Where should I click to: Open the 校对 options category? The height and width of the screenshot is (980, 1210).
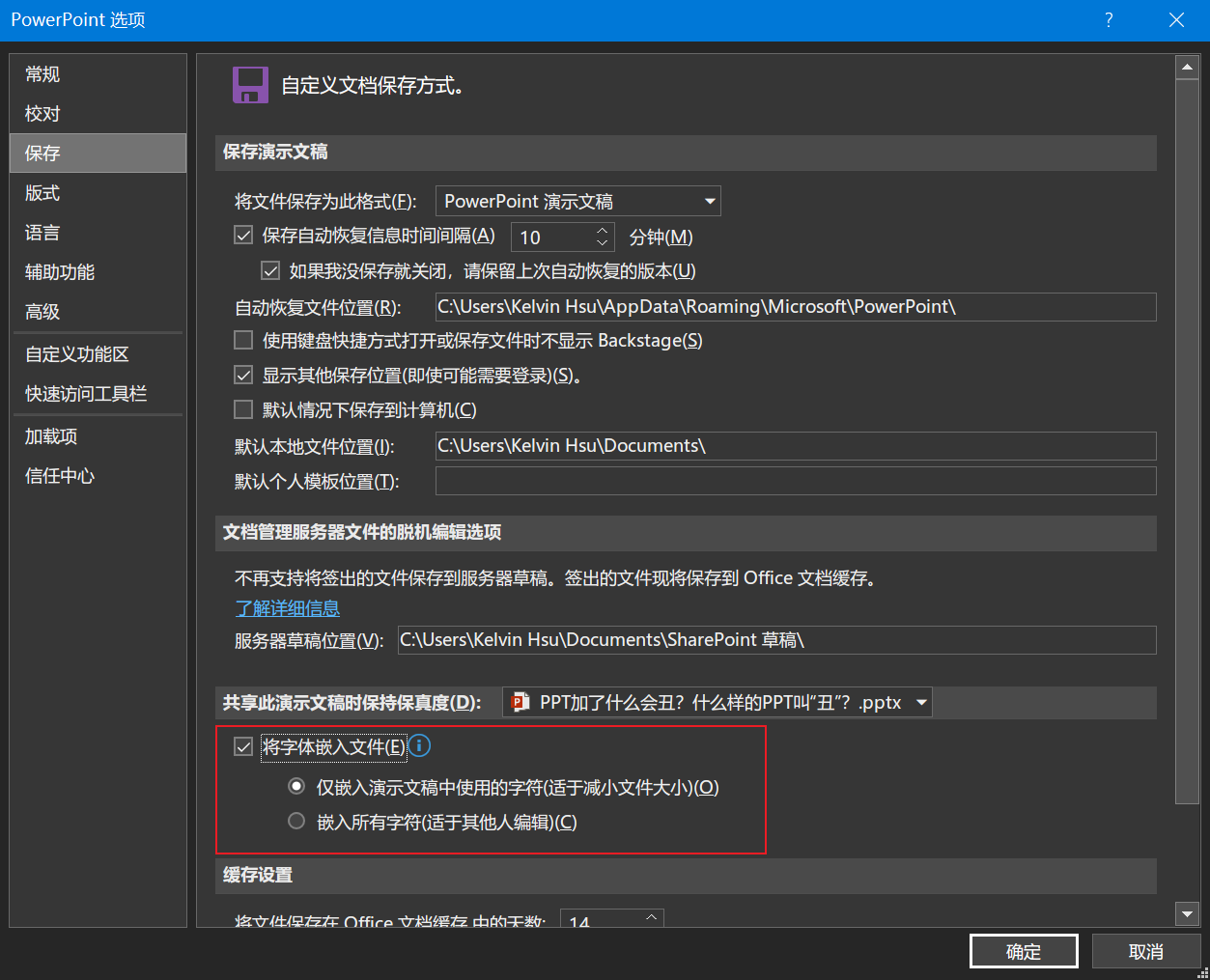tap(98, 114)
